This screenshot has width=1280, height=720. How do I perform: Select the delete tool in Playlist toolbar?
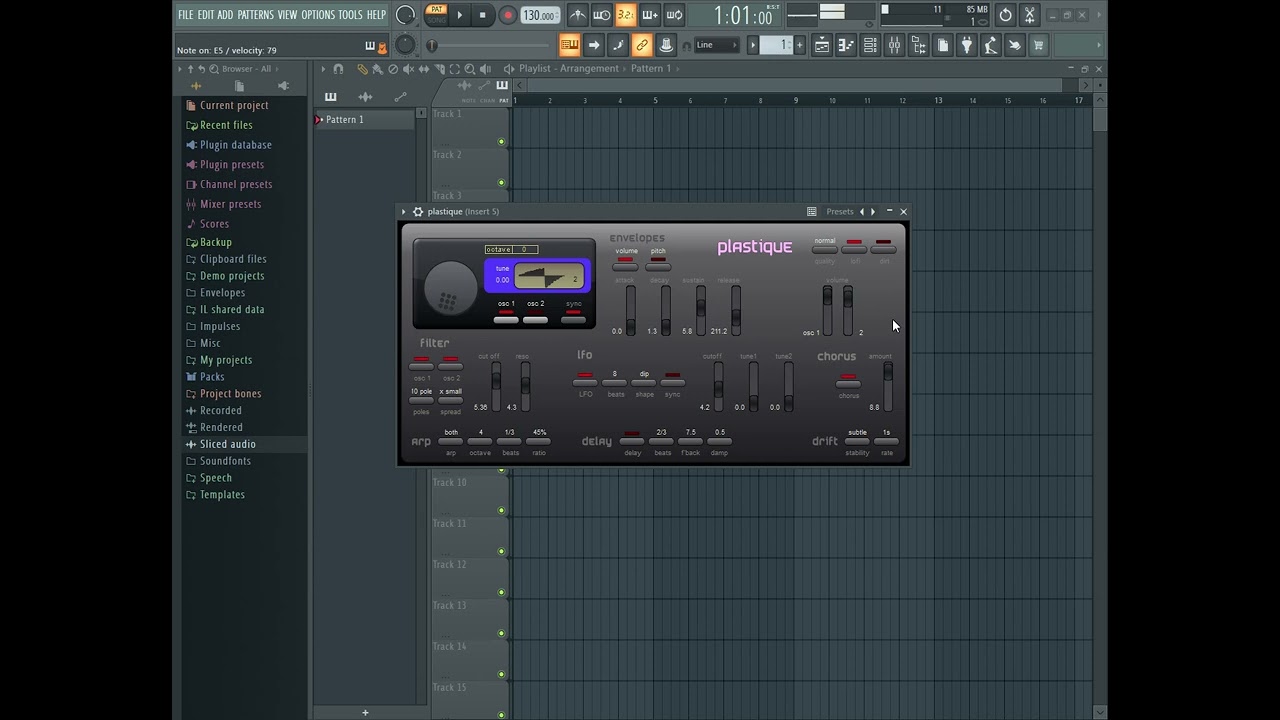[x=393, y=69]
